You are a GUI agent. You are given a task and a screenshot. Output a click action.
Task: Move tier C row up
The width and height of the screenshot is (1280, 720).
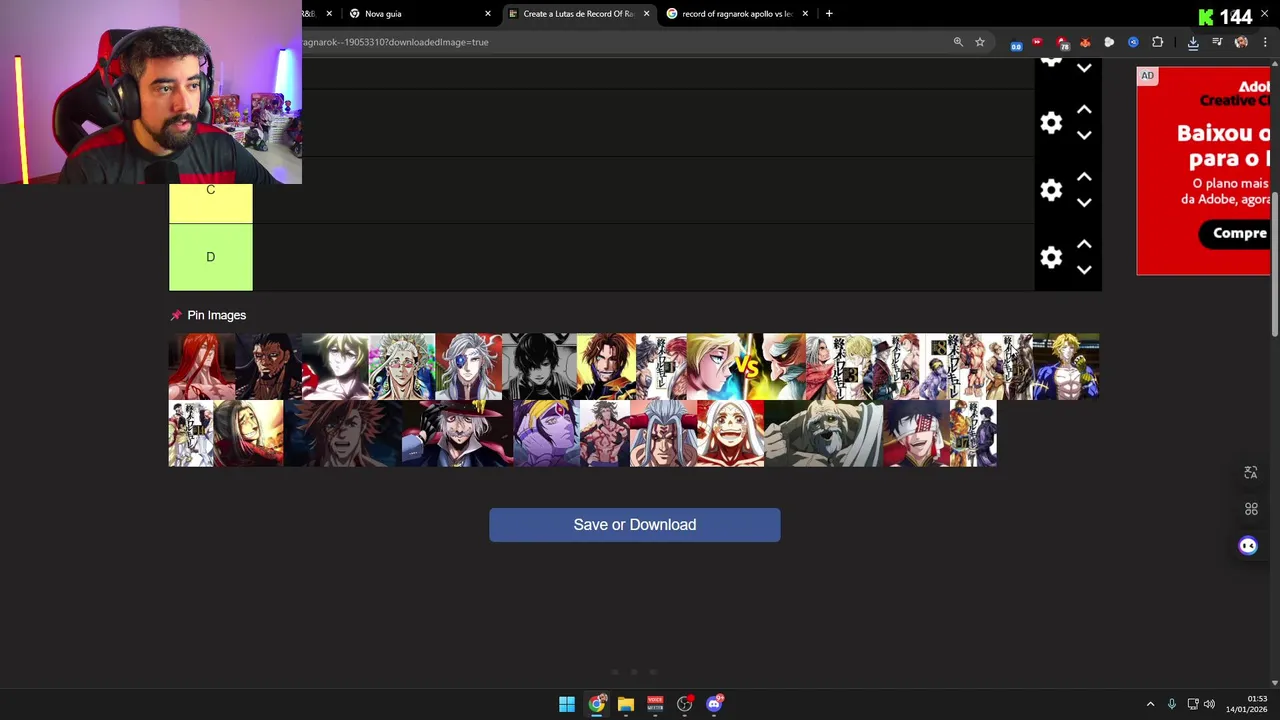[x=1084, y=177]
